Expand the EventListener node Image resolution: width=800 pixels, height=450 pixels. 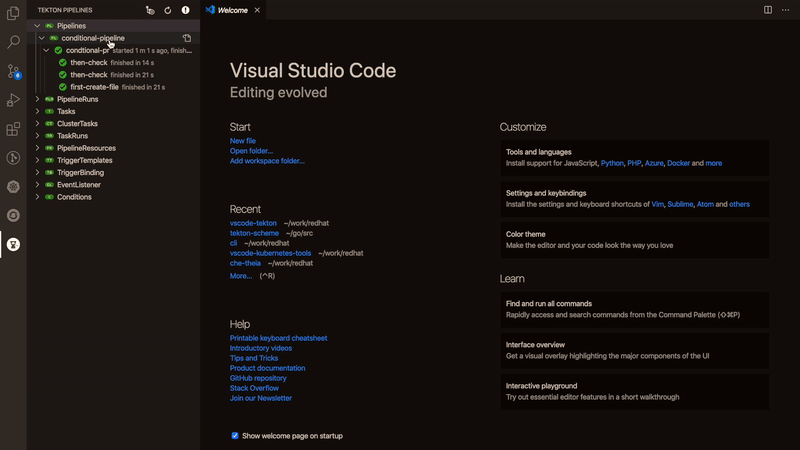point(37,185)
